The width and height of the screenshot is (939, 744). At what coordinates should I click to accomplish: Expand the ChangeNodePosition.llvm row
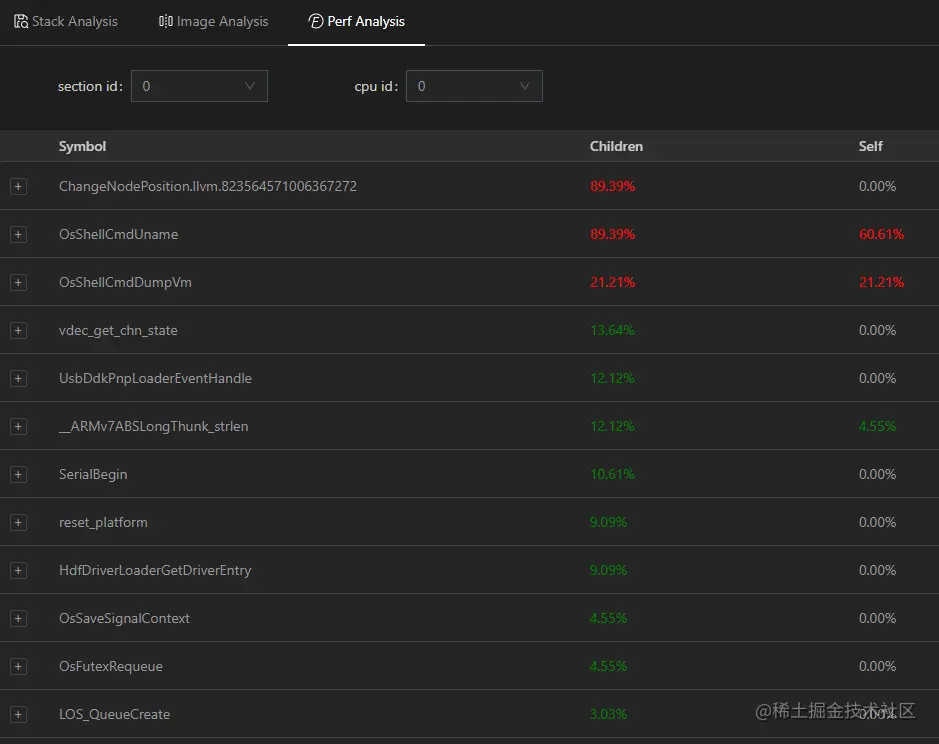tap(19, 186)
